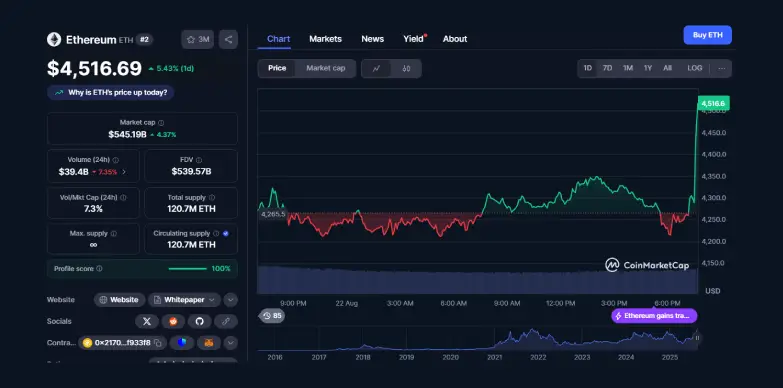
Task: Click the 4,516.6 current price tag
Action: click(714, 103)
